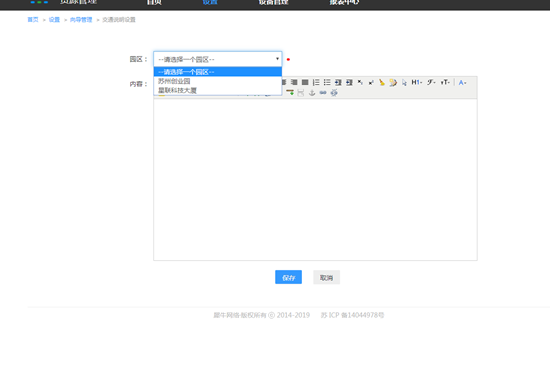Open the font size T menu
This screenshot has height=388, width=550.
coord(445,82)
